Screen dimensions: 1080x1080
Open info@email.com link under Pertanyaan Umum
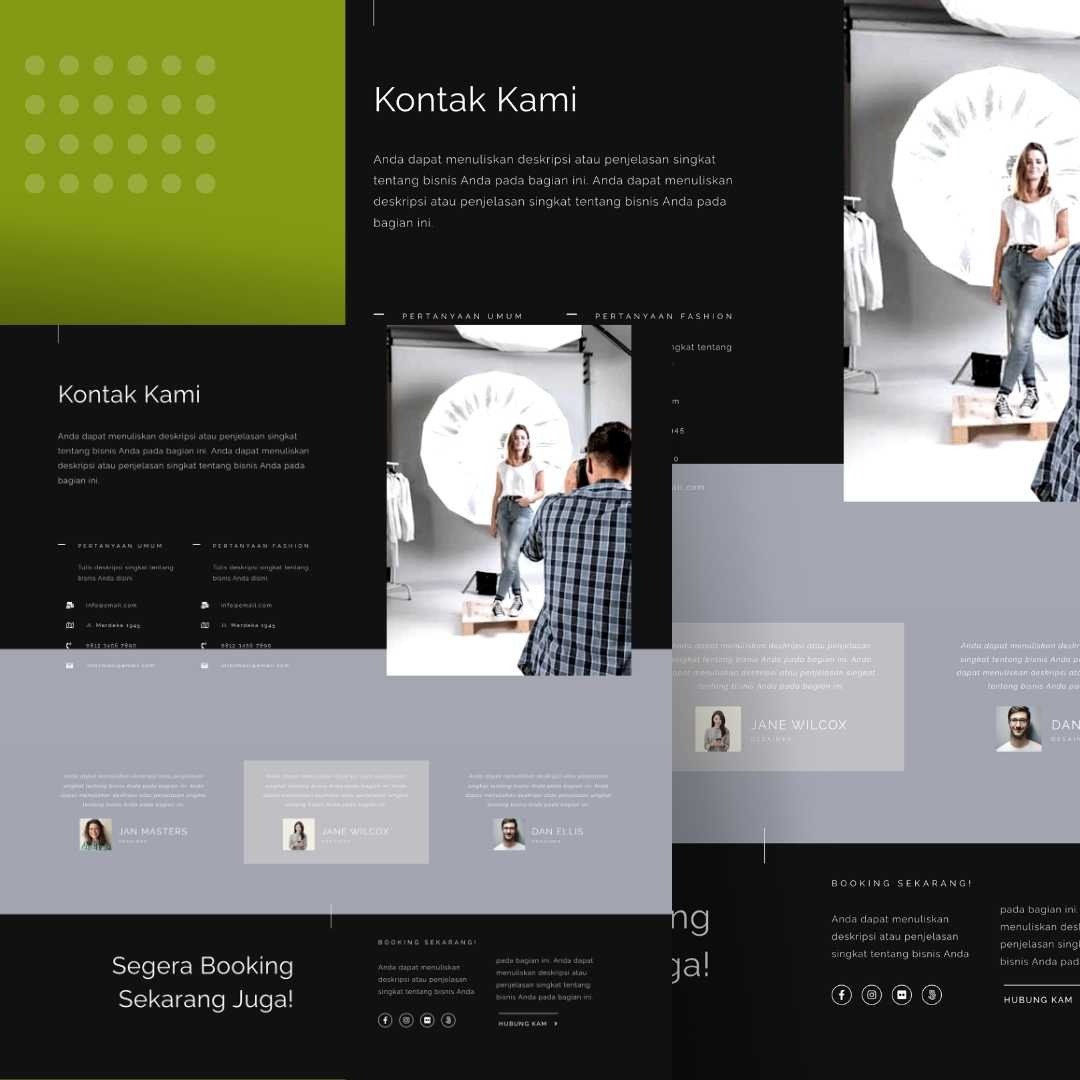click(111, 605)
